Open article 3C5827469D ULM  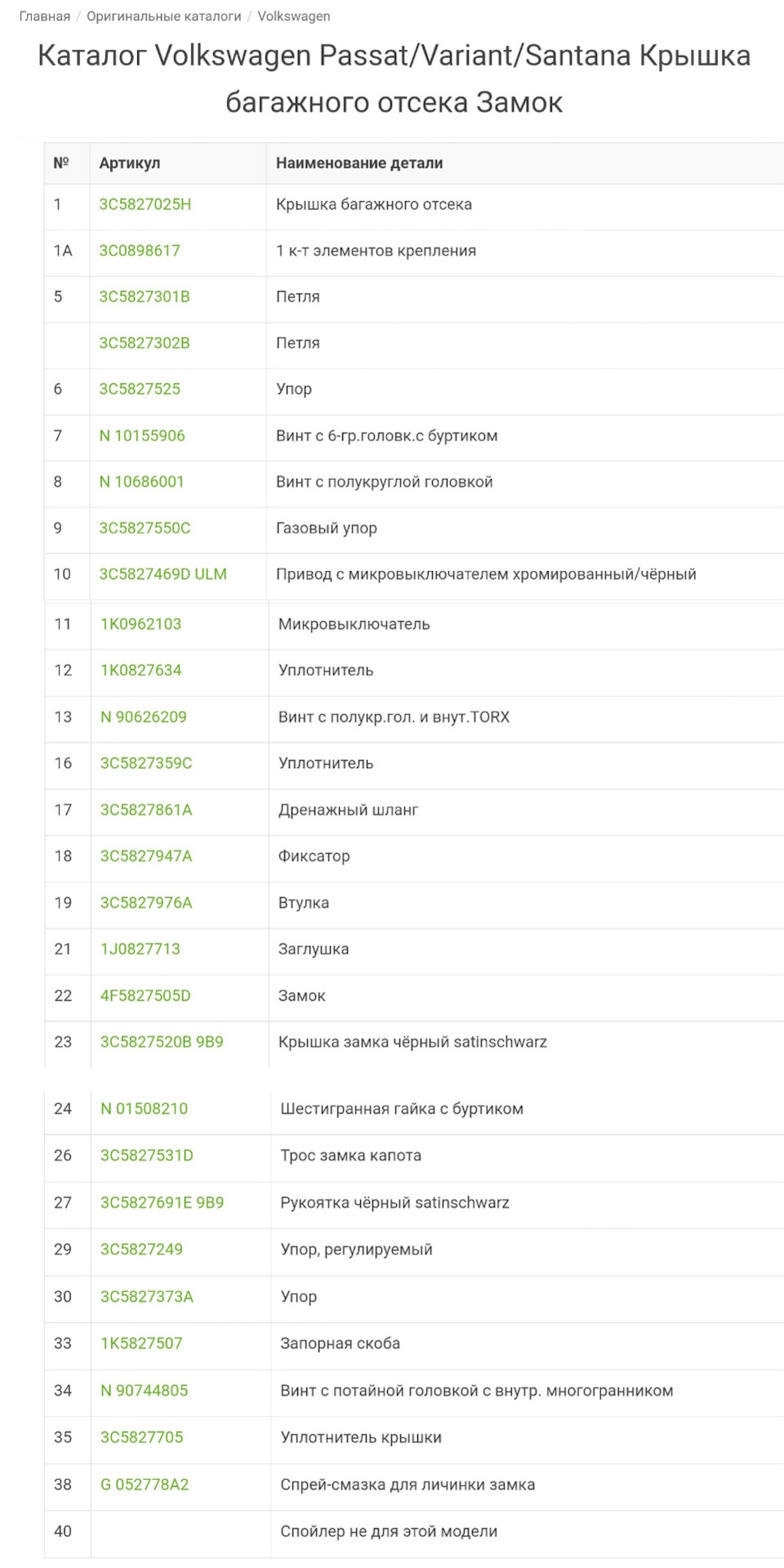[x=163, y=574]
